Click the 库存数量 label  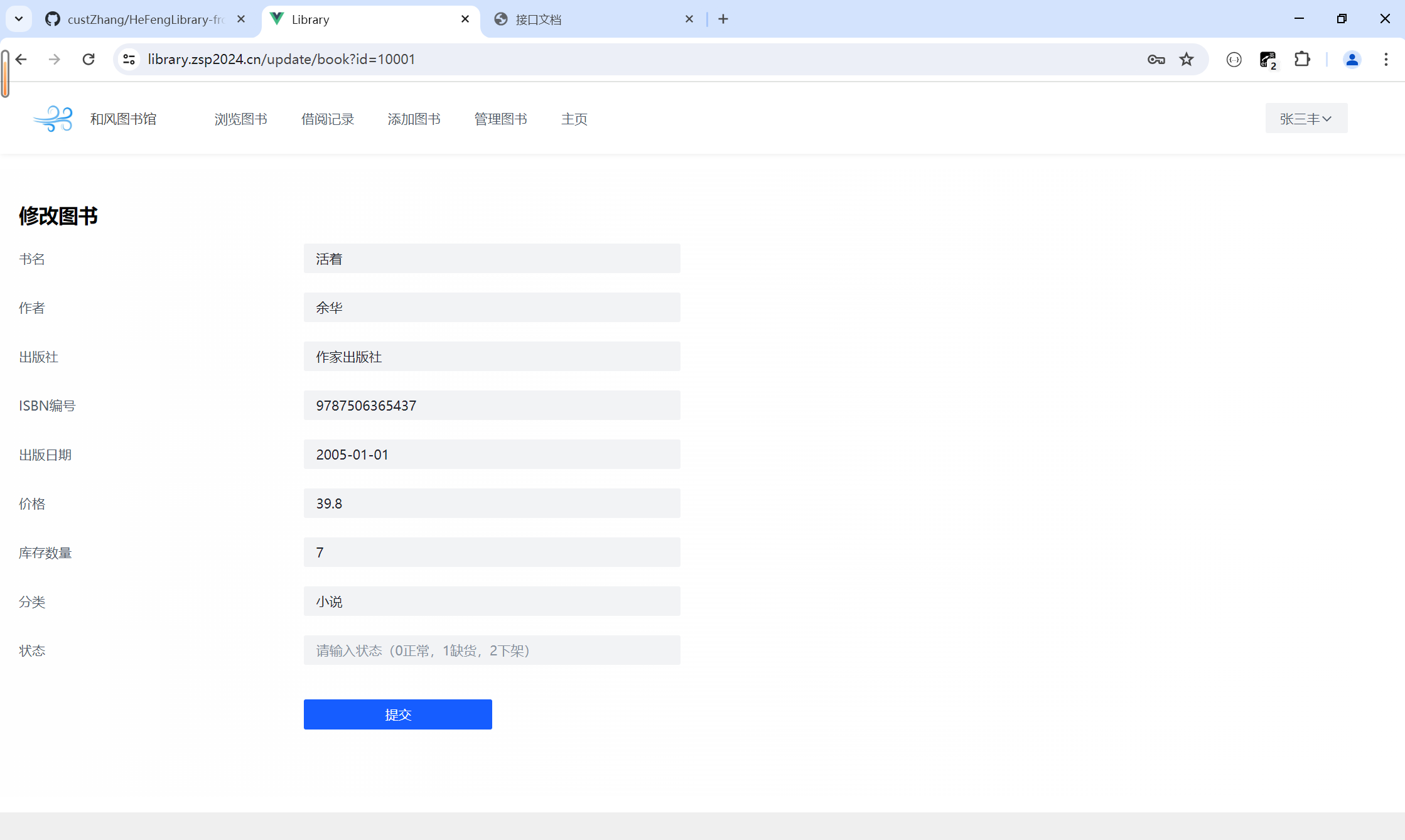(x=45, y=552)
